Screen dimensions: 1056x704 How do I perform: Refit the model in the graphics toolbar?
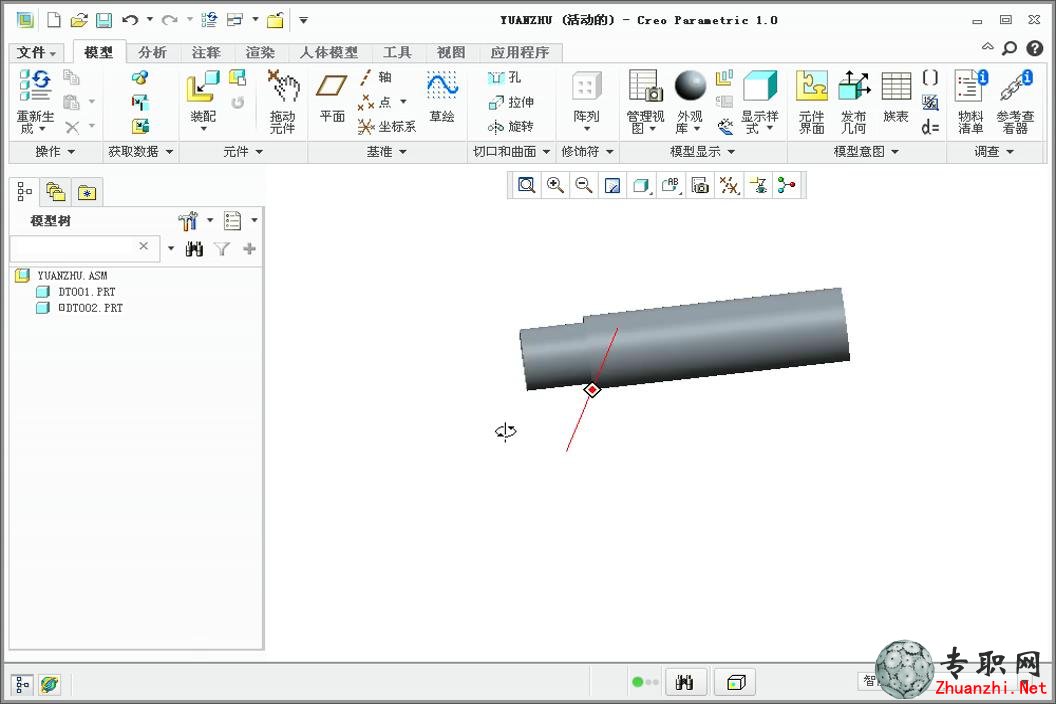tap(526, 185)
